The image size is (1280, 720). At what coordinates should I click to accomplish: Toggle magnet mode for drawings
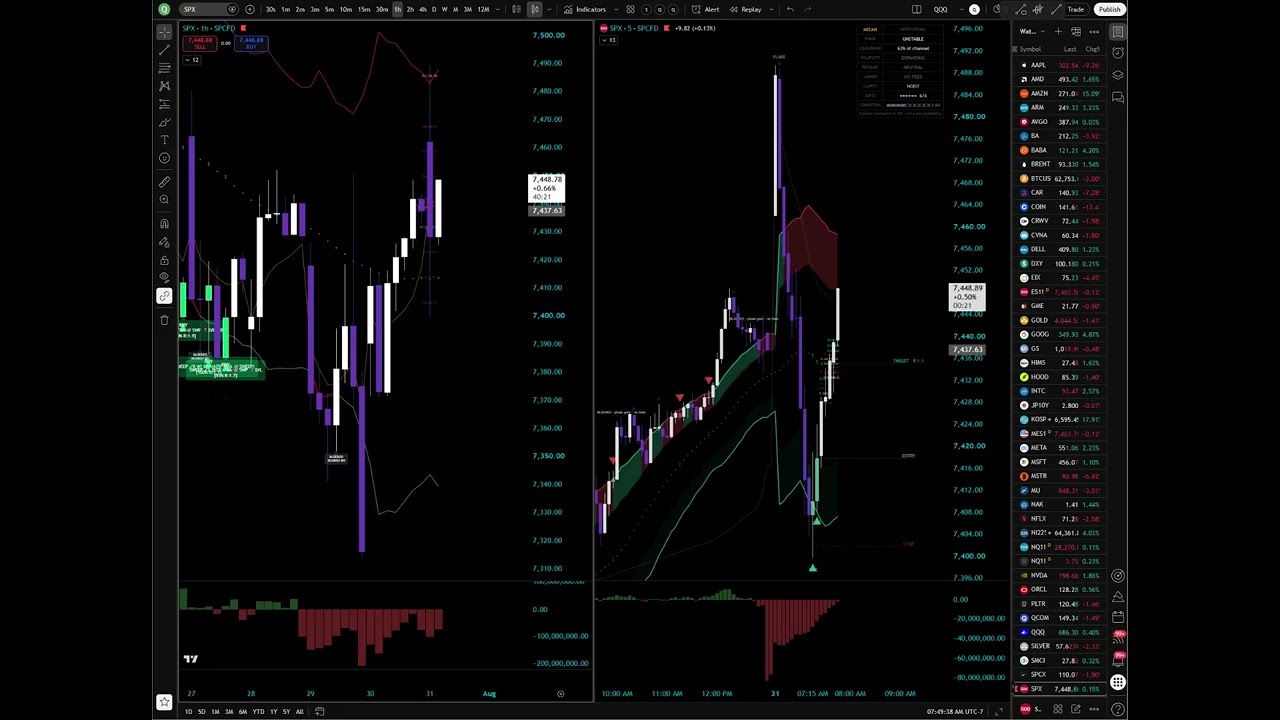pyautogui.click(x=164, y=223)
